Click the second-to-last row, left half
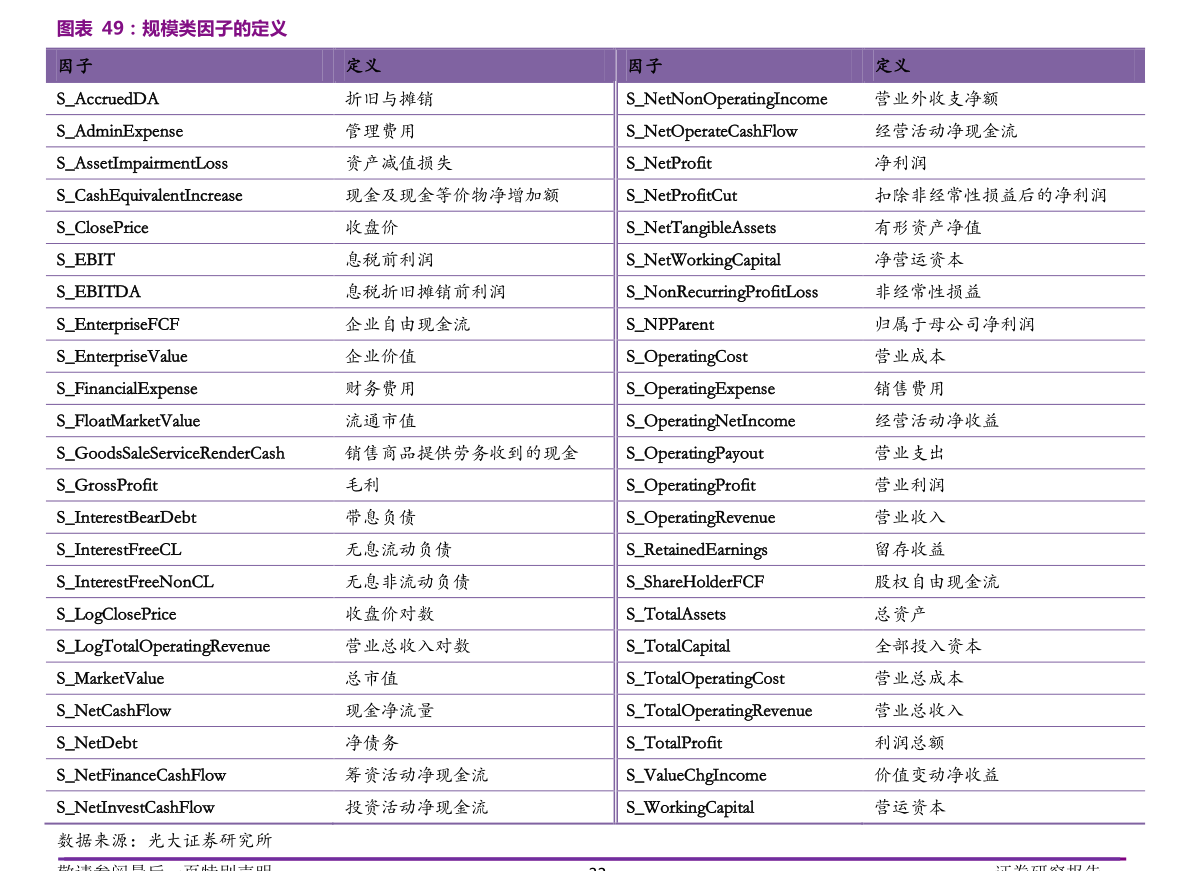The height and width of the screenshot is (871, 1191). 328,775
